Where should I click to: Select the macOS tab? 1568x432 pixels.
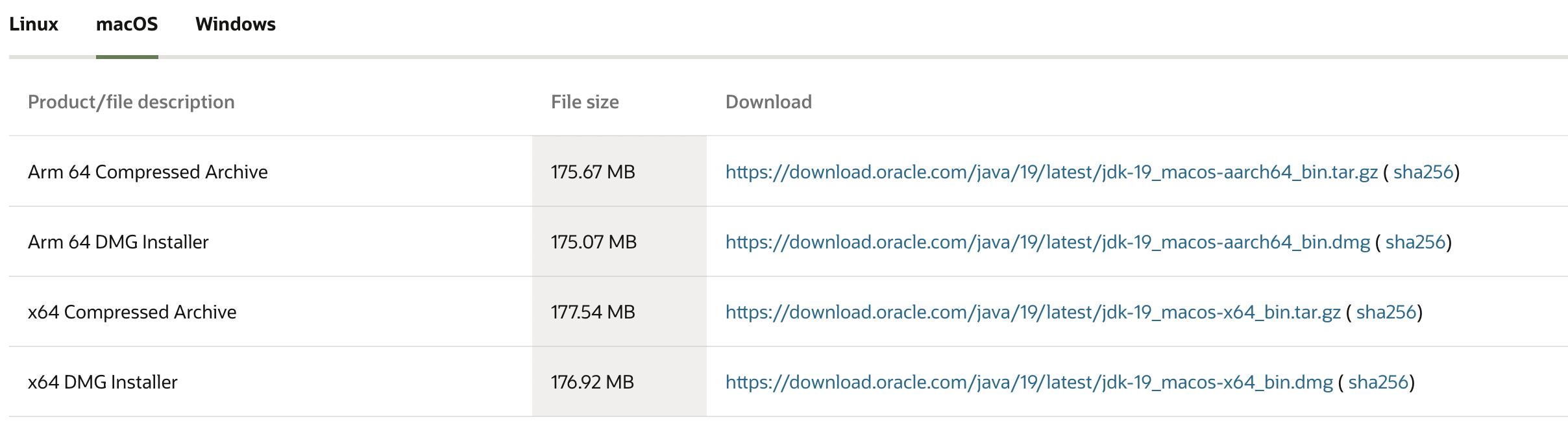pos(127,24)
